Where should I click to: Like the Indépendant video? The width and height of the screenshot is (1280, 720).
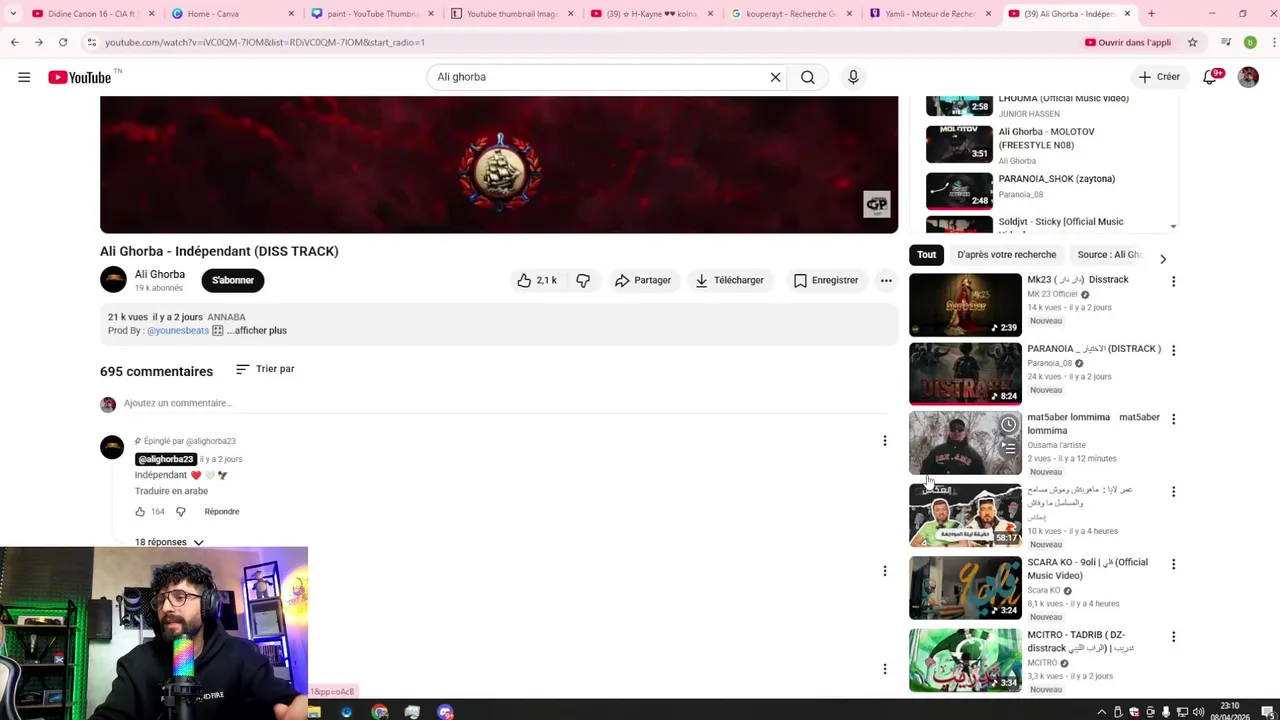tap(537, 280)
